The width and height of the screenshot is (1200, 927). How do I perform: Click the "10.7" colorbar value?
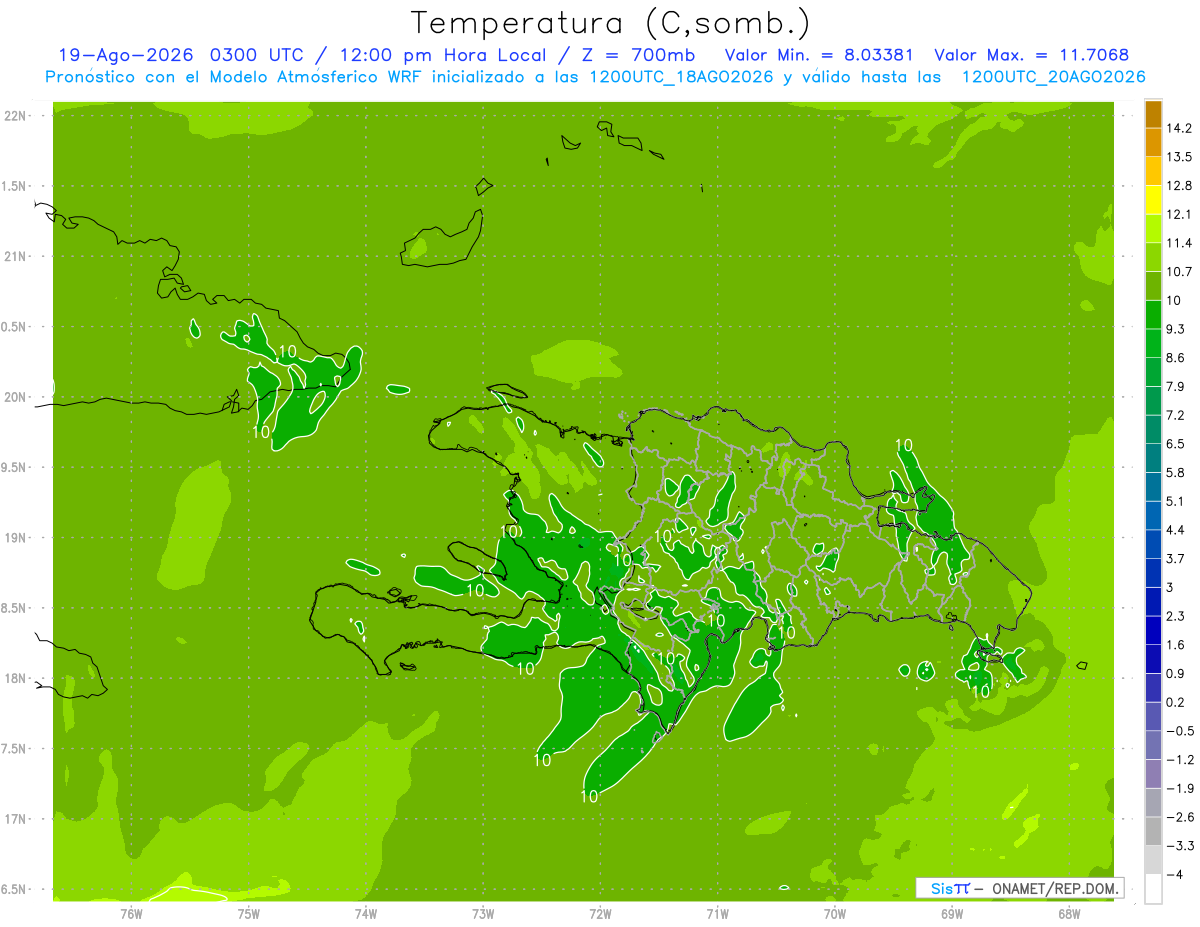coord(1179,271)
